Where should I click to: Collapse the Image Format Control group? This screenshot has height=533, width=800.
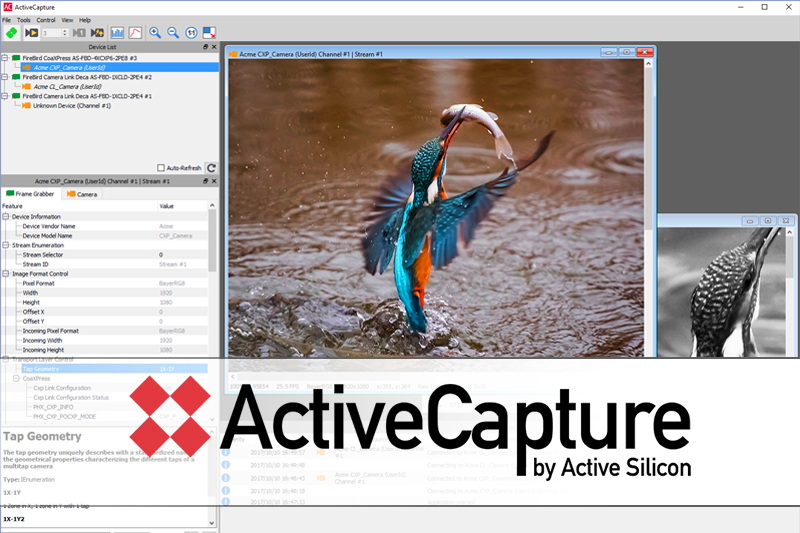[5, 273]
